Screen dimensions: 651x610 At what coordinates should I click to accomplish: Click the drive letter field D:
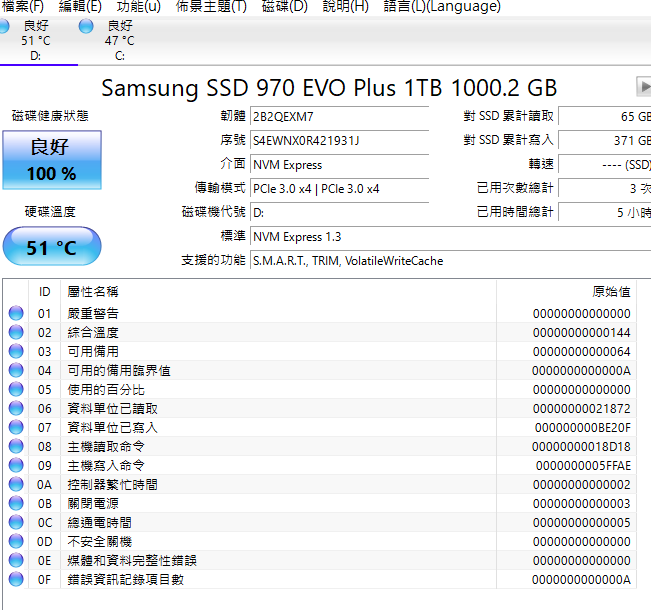pyautogui.click(x=339, y=213)
